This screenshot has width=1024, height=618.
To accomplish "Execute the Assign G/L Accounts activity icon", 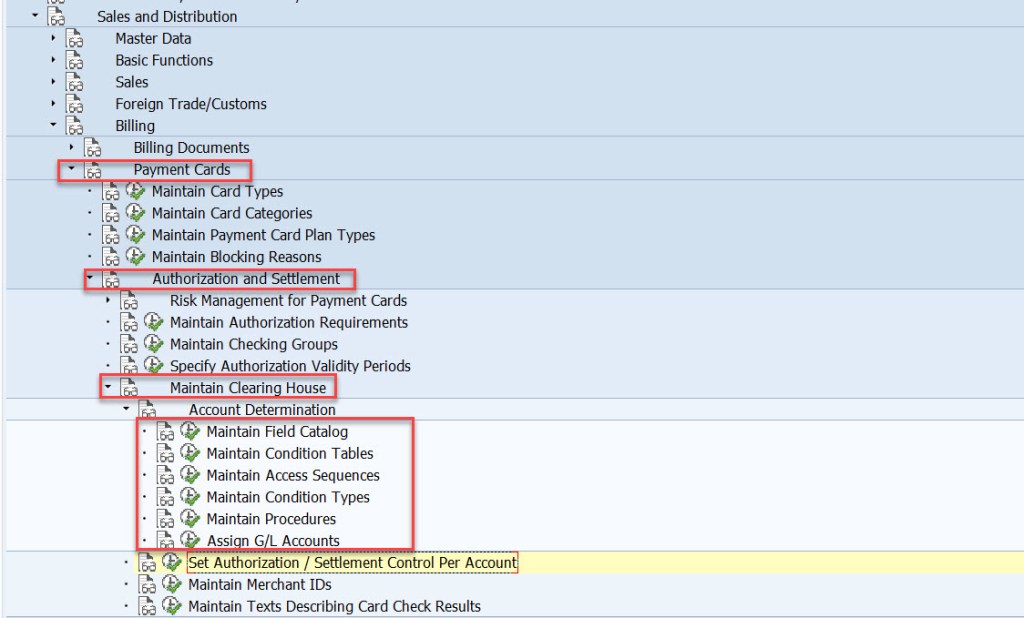I will point(188,540).
